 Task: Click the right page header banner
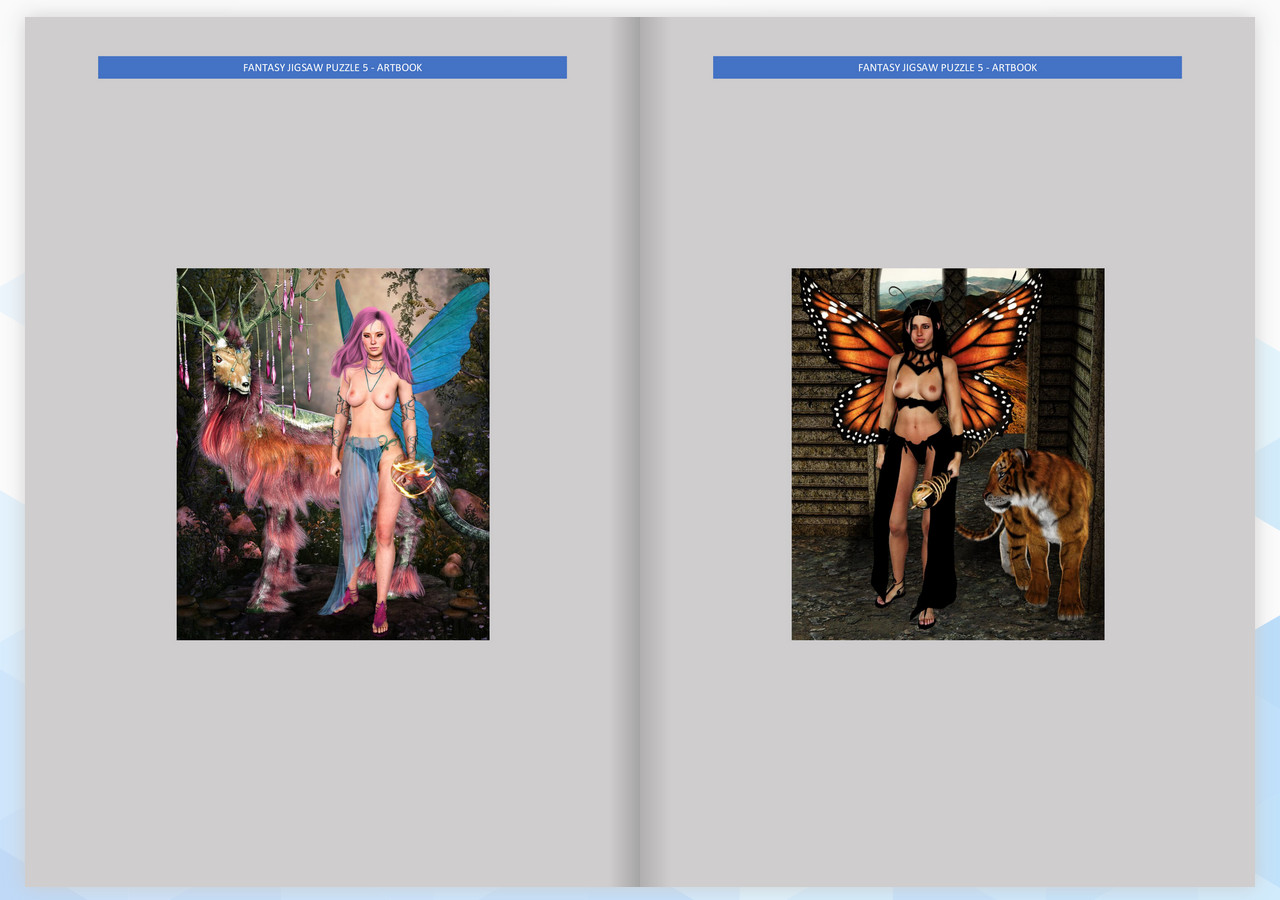[x=947, y=67]
